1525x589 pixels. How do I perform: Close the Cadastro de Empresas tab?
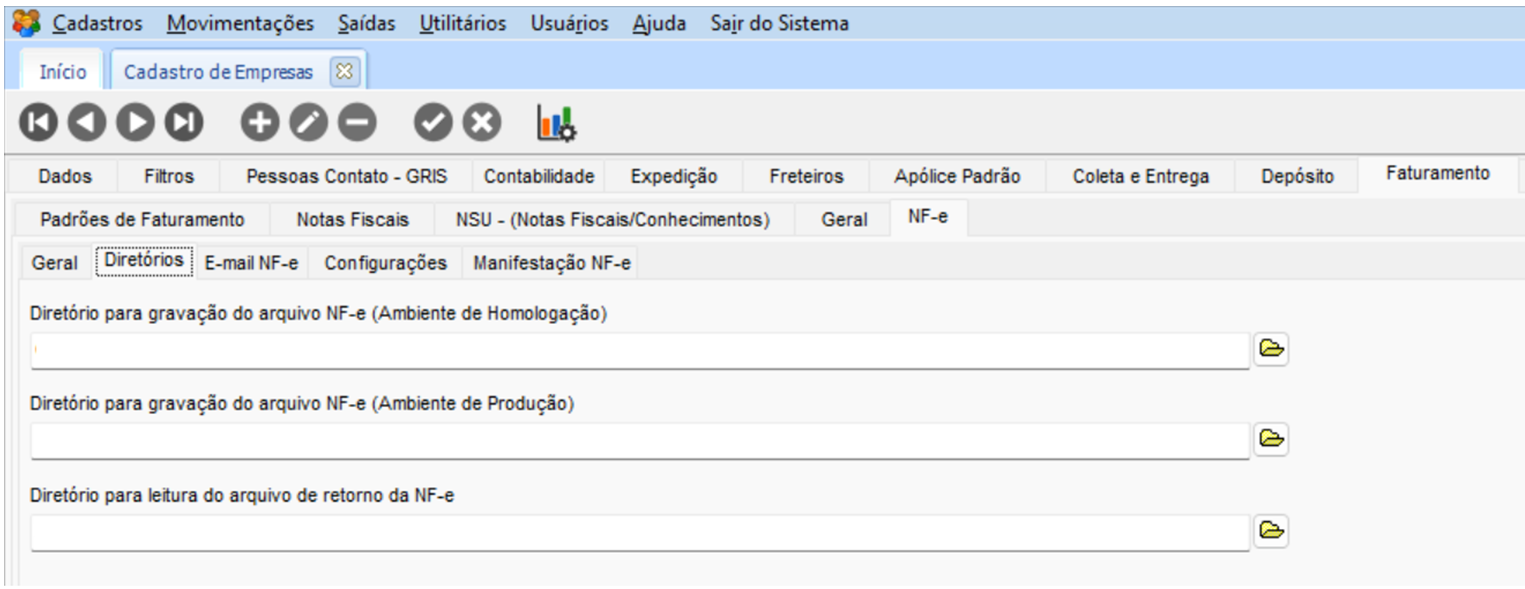point(343,72)
